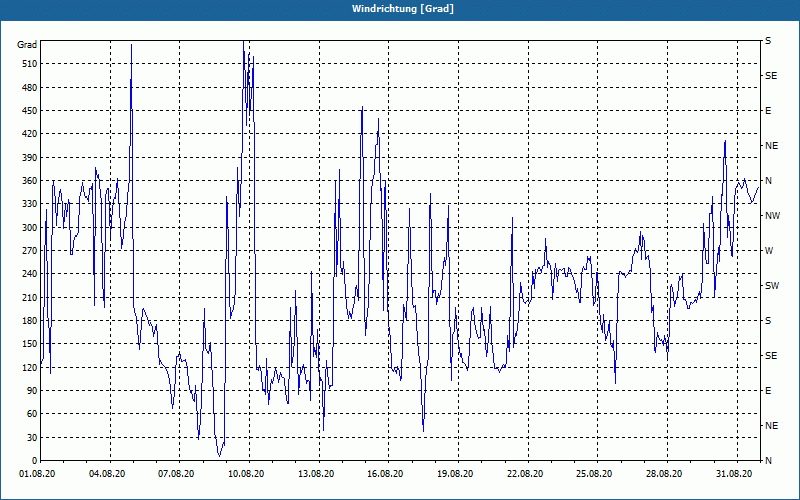
Task: Click the 22.08.20 date label
Action: [525, 474]
